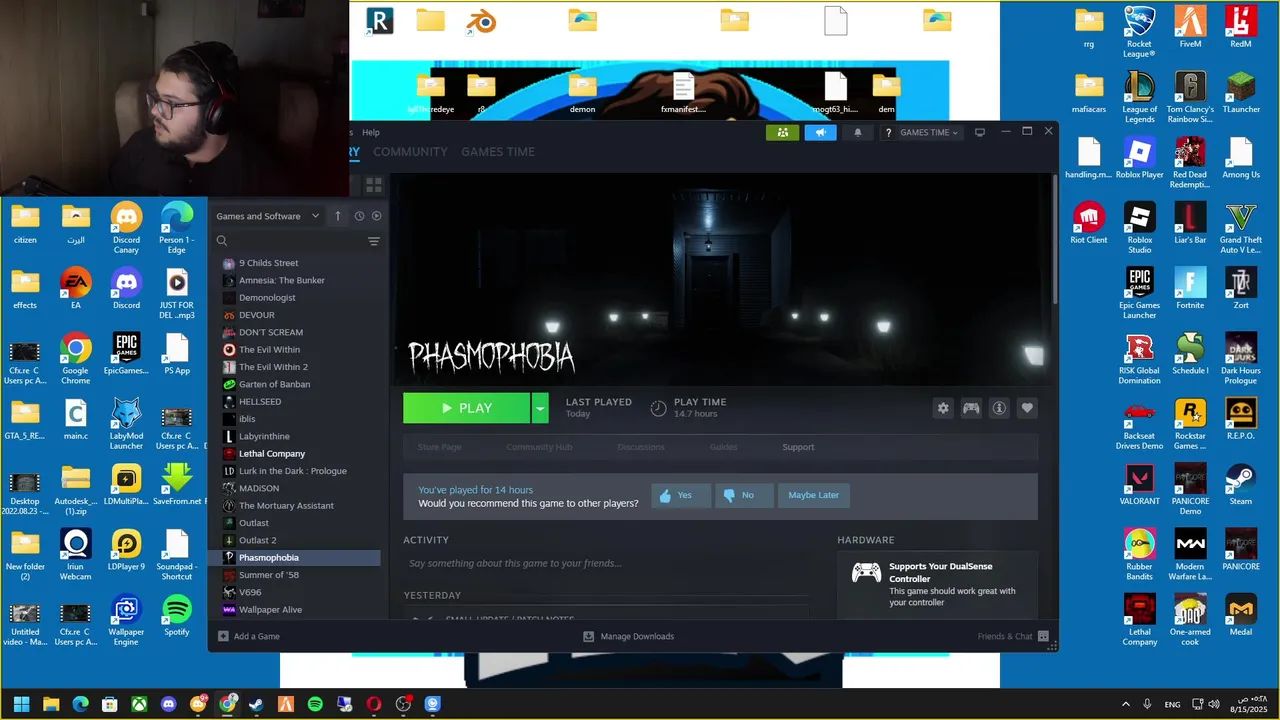The height and width of the screenshot is (720, 1280).
Task: Open Discord Canary desktop shortcut
Action: pyautogui.click(x=126, y=228)
